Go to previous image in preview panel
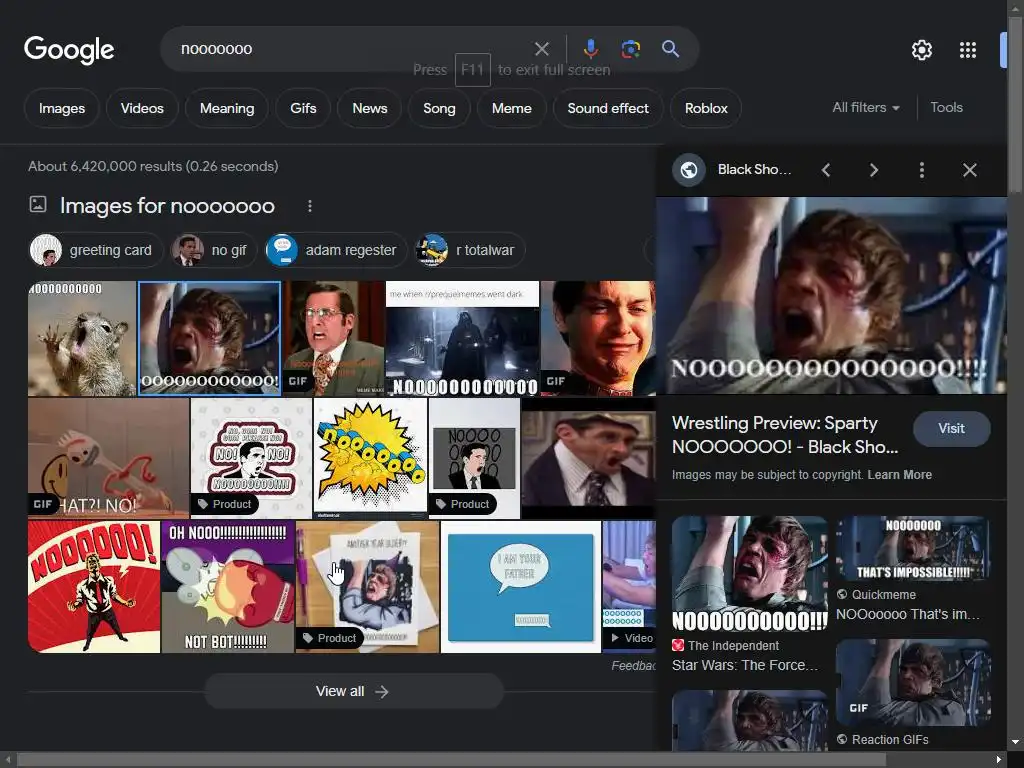Viewport: 1024px width, 768px height. 826,170
